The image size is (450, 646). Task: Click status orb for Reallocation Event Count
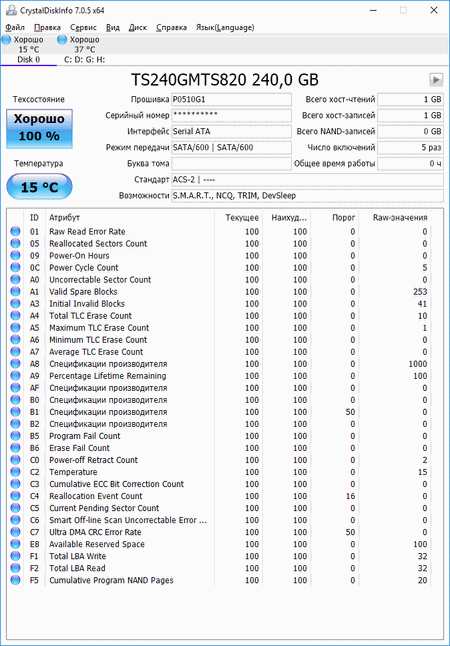click(15, 496)
